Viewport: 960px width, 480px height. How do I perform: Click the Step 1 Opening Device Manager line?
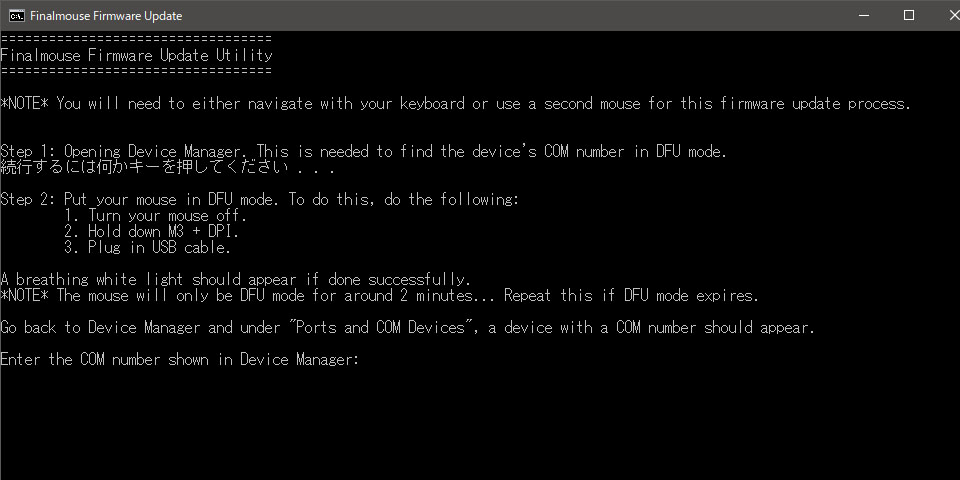[x=364, y=152]
